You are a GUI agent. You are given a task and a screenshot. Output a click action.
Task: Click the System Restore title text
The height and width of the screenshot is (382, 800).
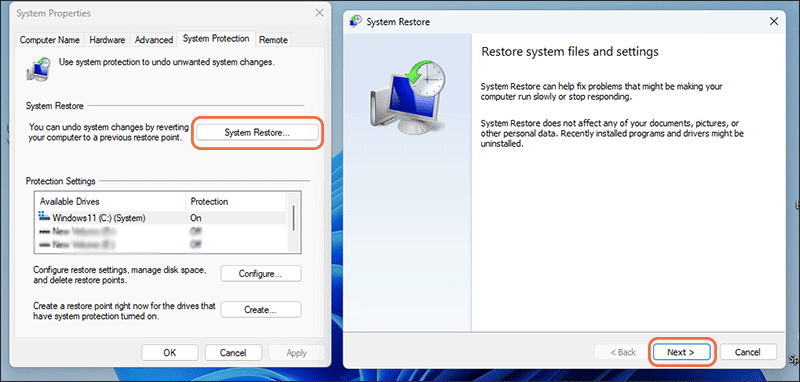point(398,22)
